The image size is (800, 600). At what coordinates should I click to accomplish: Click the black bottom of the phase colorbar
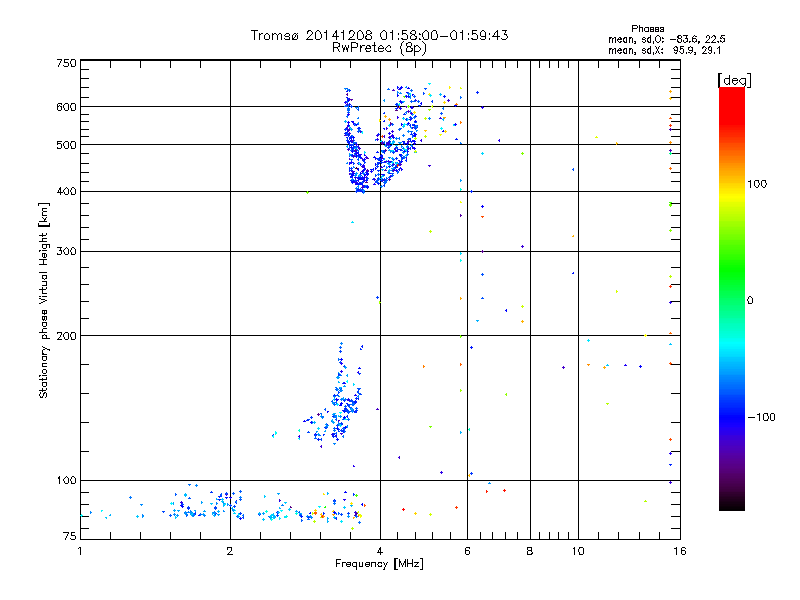tap(732, 503)
